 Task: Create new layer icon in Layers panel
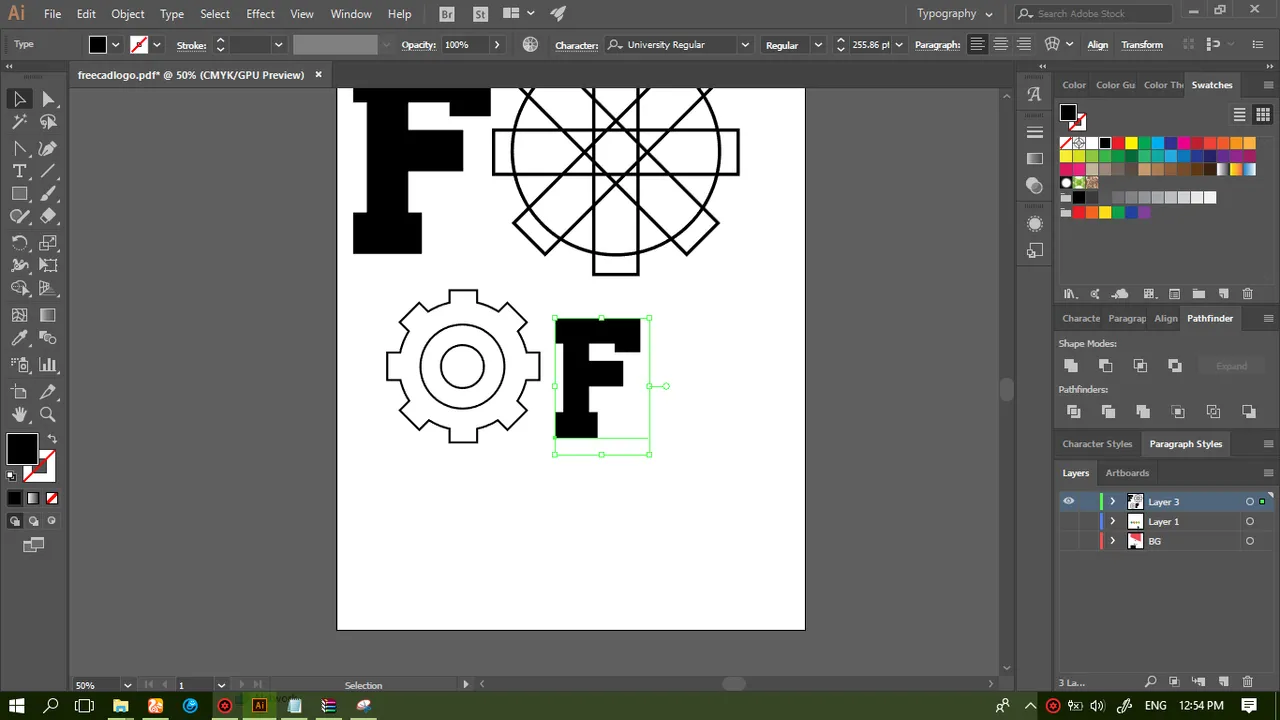(1223, 682)
